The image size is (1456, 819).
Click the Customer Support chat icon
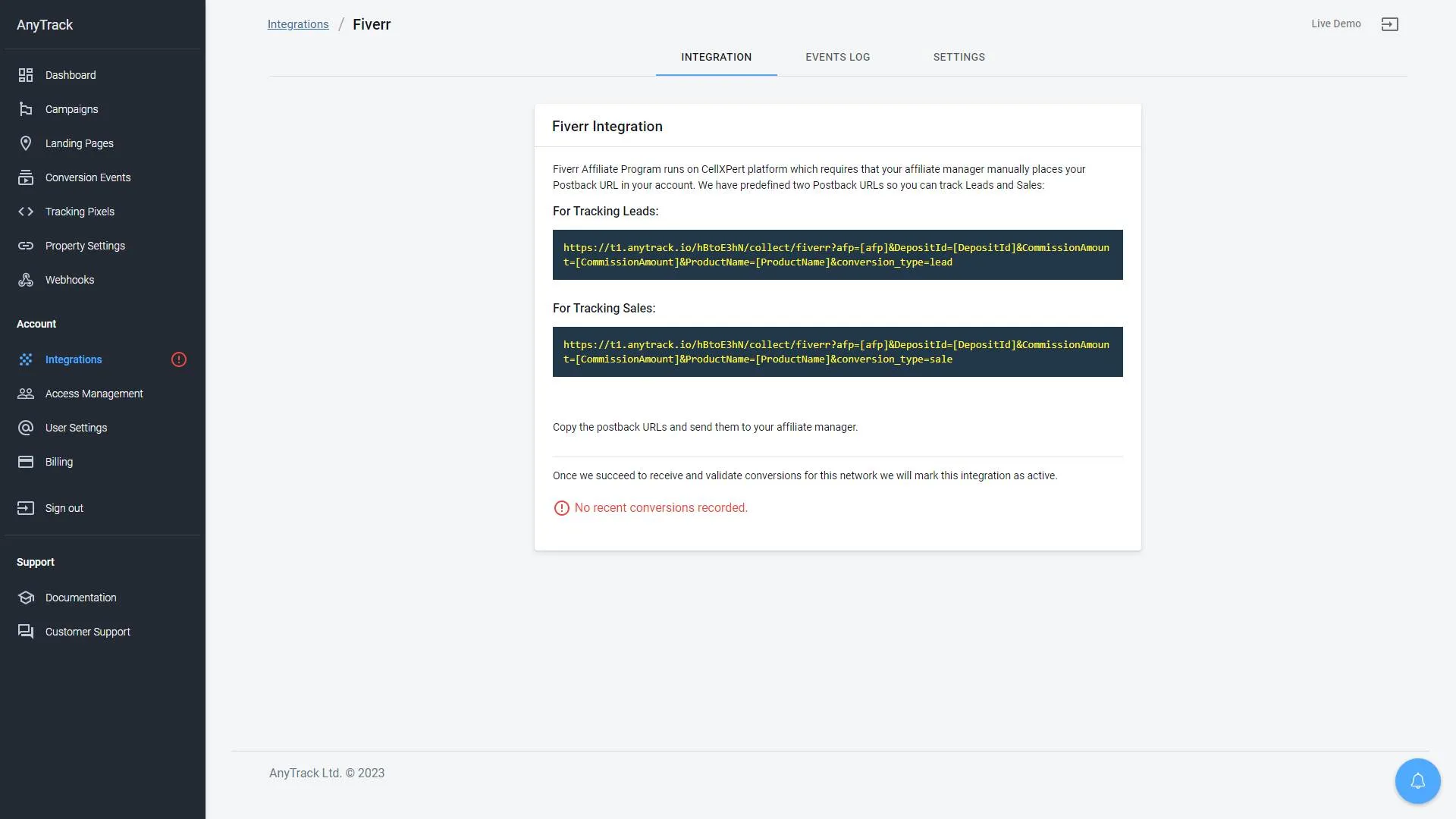click(26, 632)
